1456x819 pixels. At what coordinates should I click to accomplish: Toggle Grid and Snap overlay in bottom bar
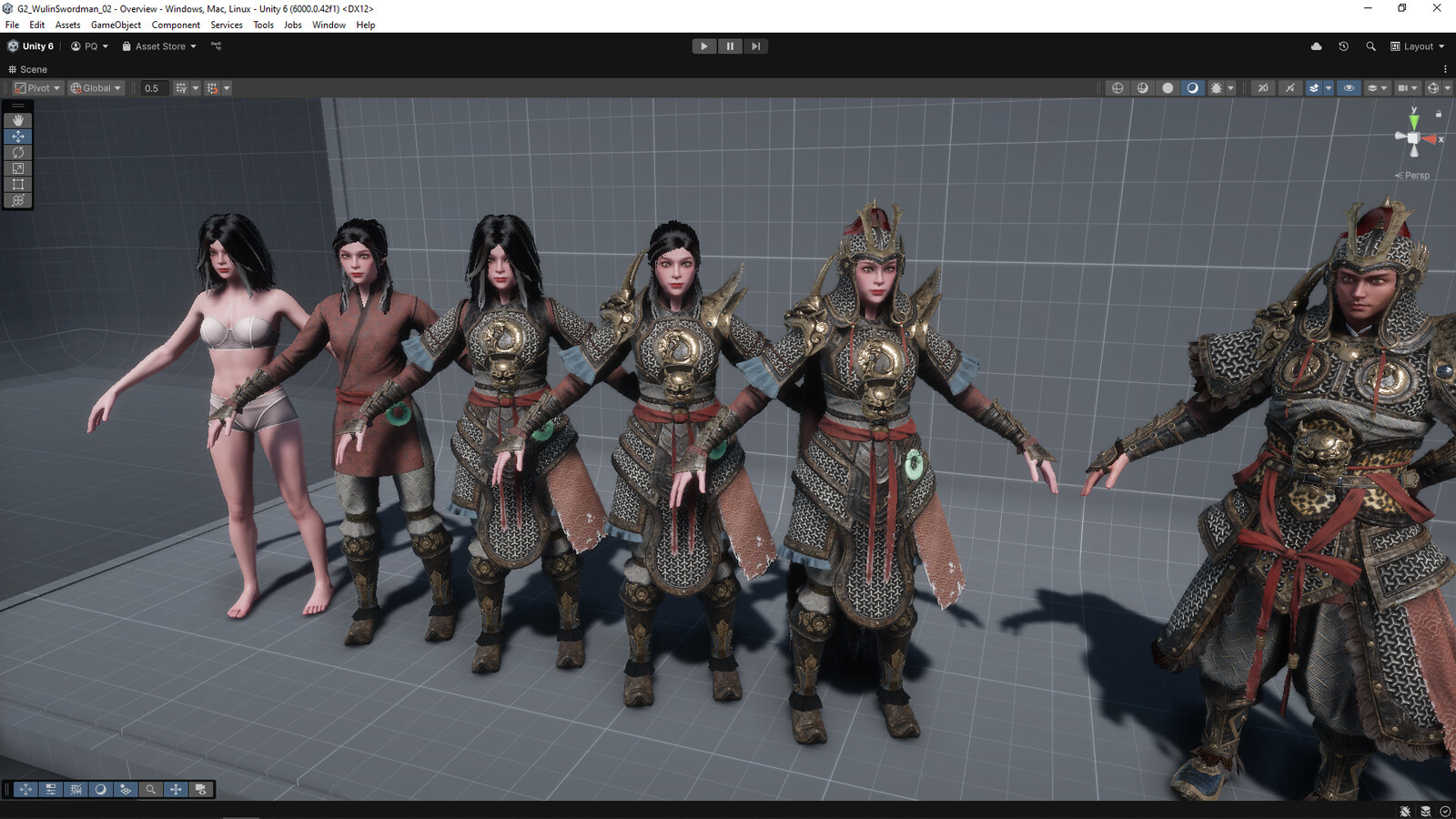pyautogui.click(x=76, y=789)
